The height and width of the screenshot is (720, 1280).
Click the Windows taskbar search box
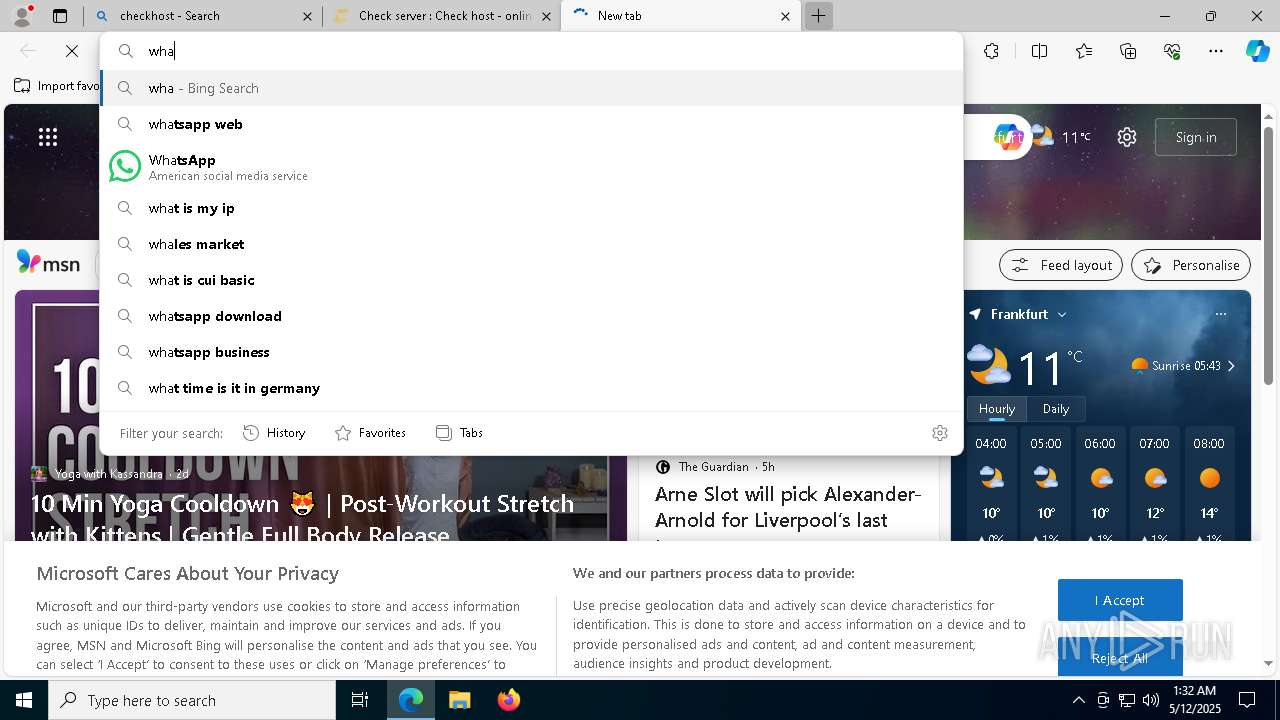[x=192, y=700]
